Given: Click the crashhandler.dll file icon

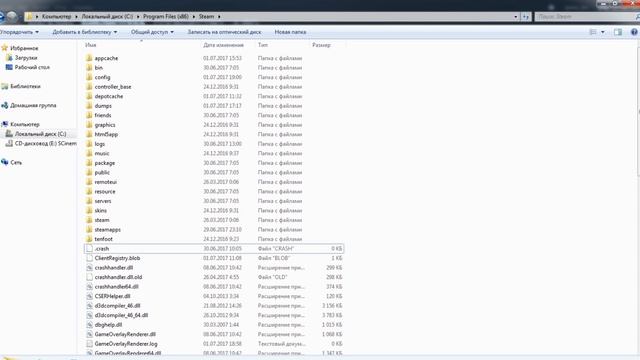Looking at the screenshot, I should click(89, 267).
